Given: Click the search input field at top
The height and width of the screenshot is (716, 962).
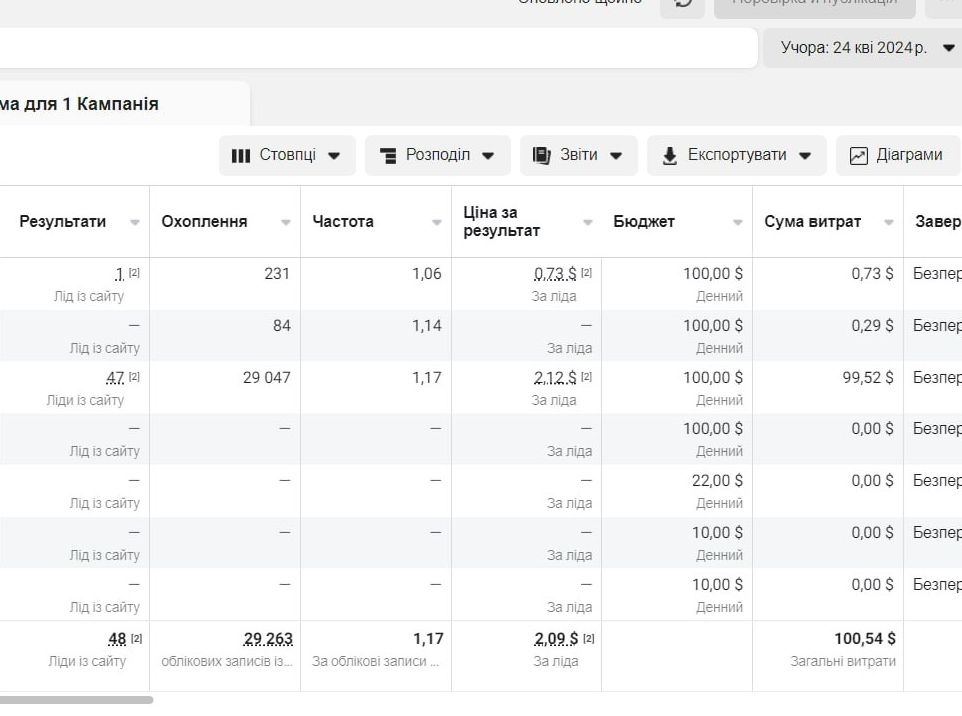Looking at the screenshot, I should tap(378, 48).
